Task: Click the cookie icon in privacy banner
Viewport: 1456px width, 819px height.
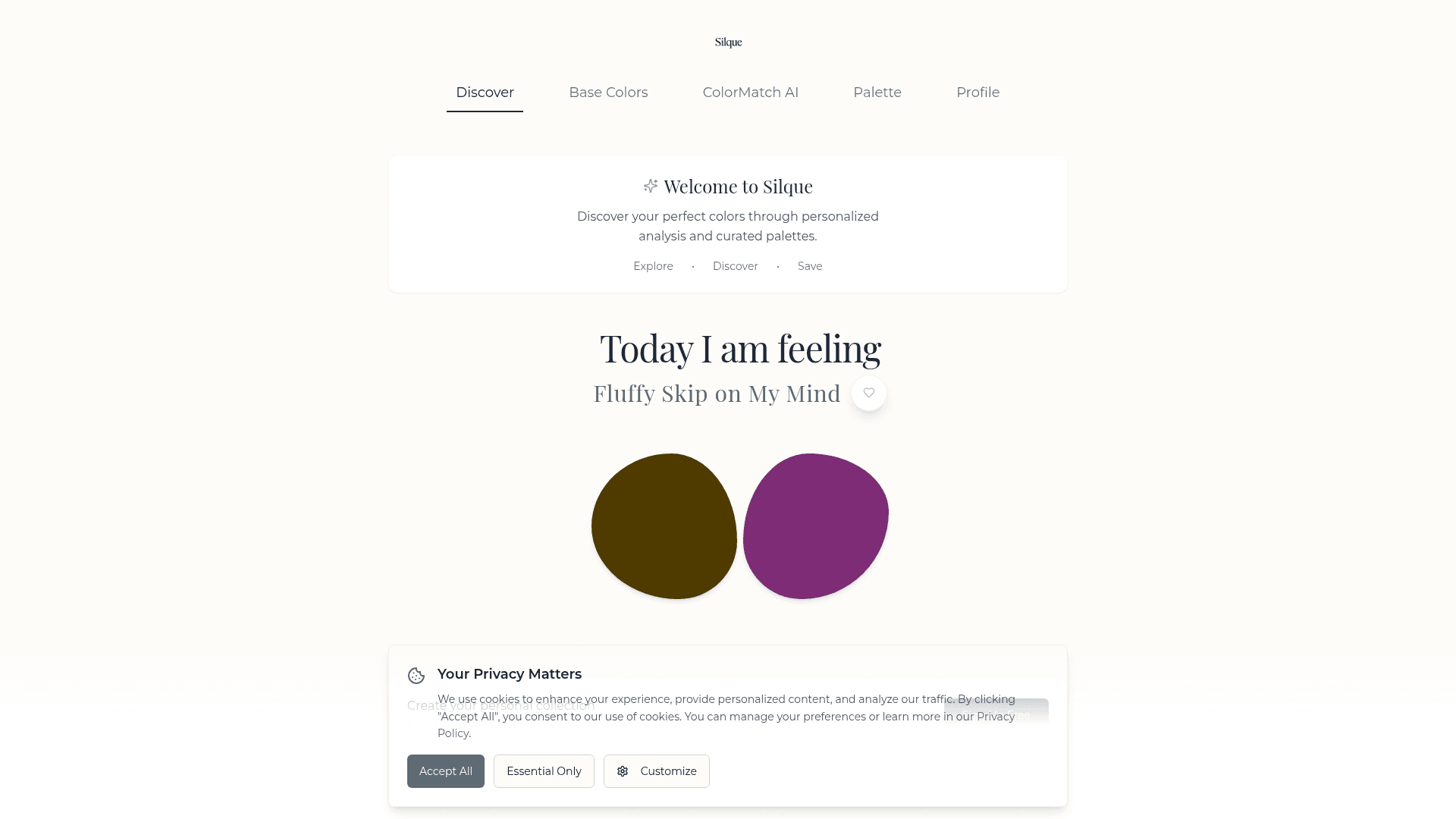Action: point(416,676)
